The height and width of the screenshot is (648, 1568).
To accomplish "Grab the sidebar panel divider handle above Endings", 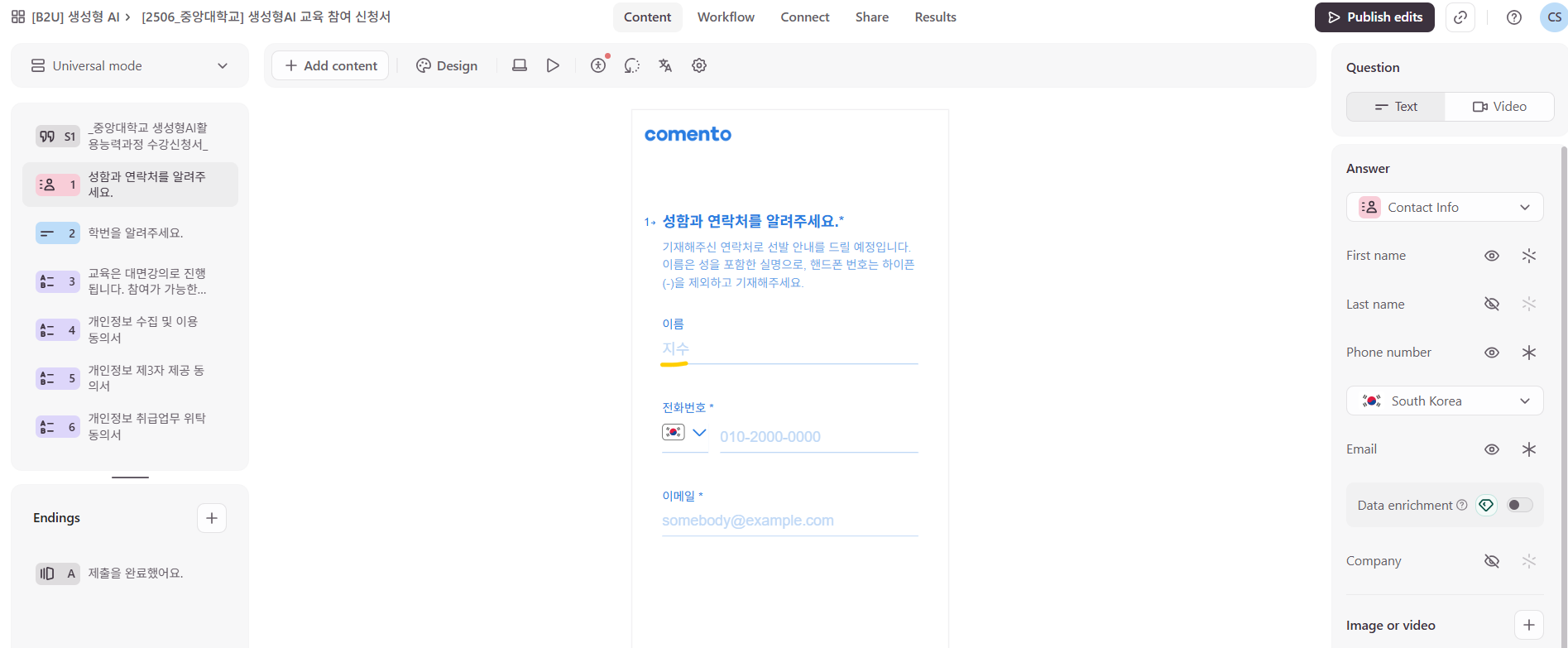I will coord(130,478).
